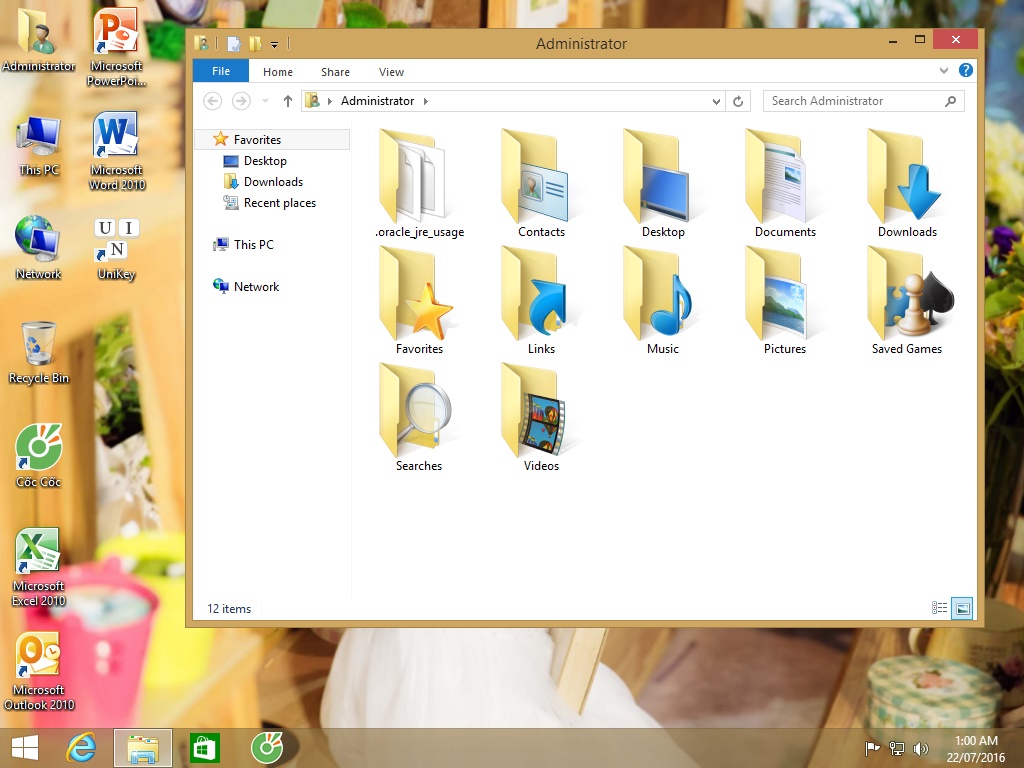Open the Videos folder icon
1024x768 pixels.
(541, 418)
